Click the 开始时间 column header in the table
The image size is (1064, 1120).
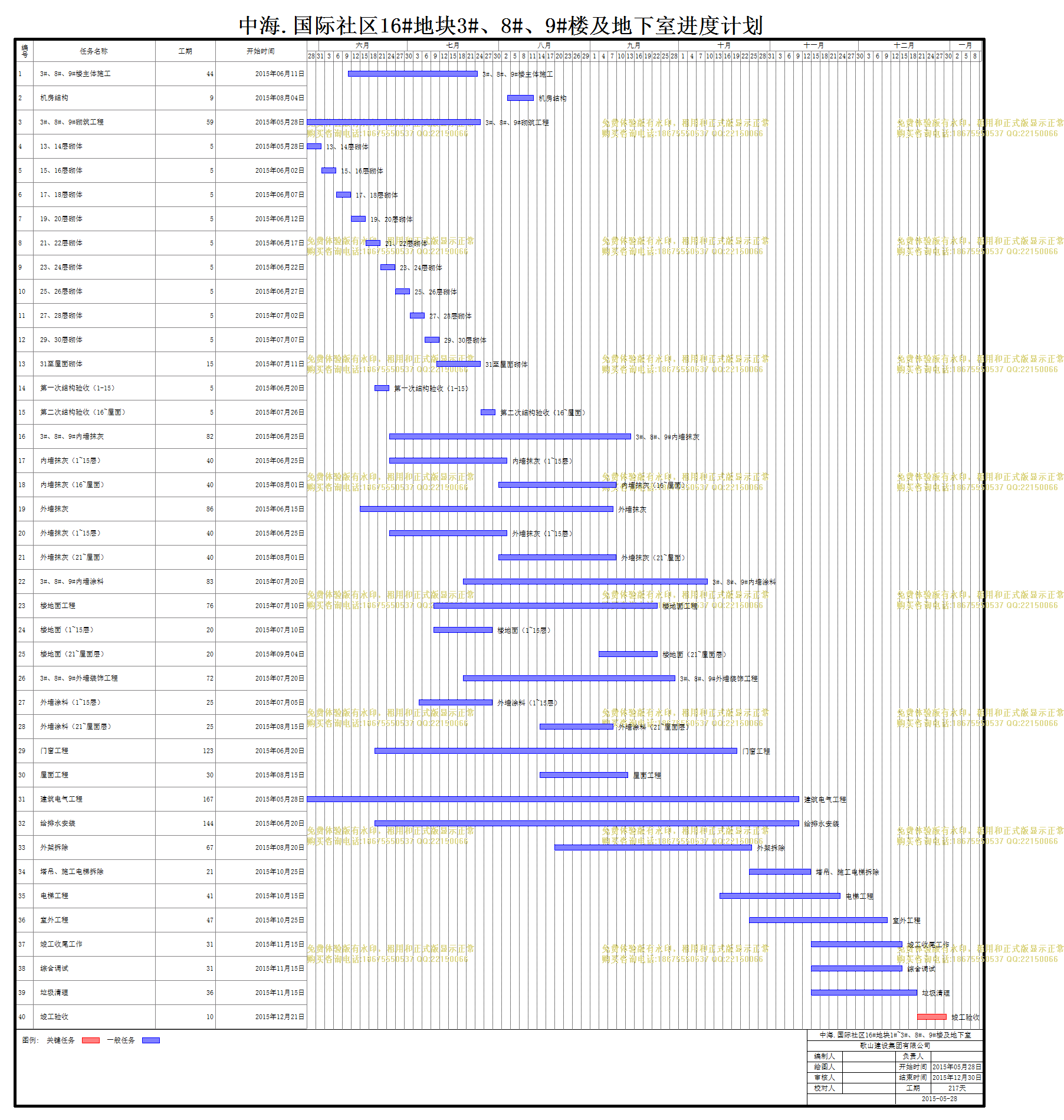coord(261,51)
